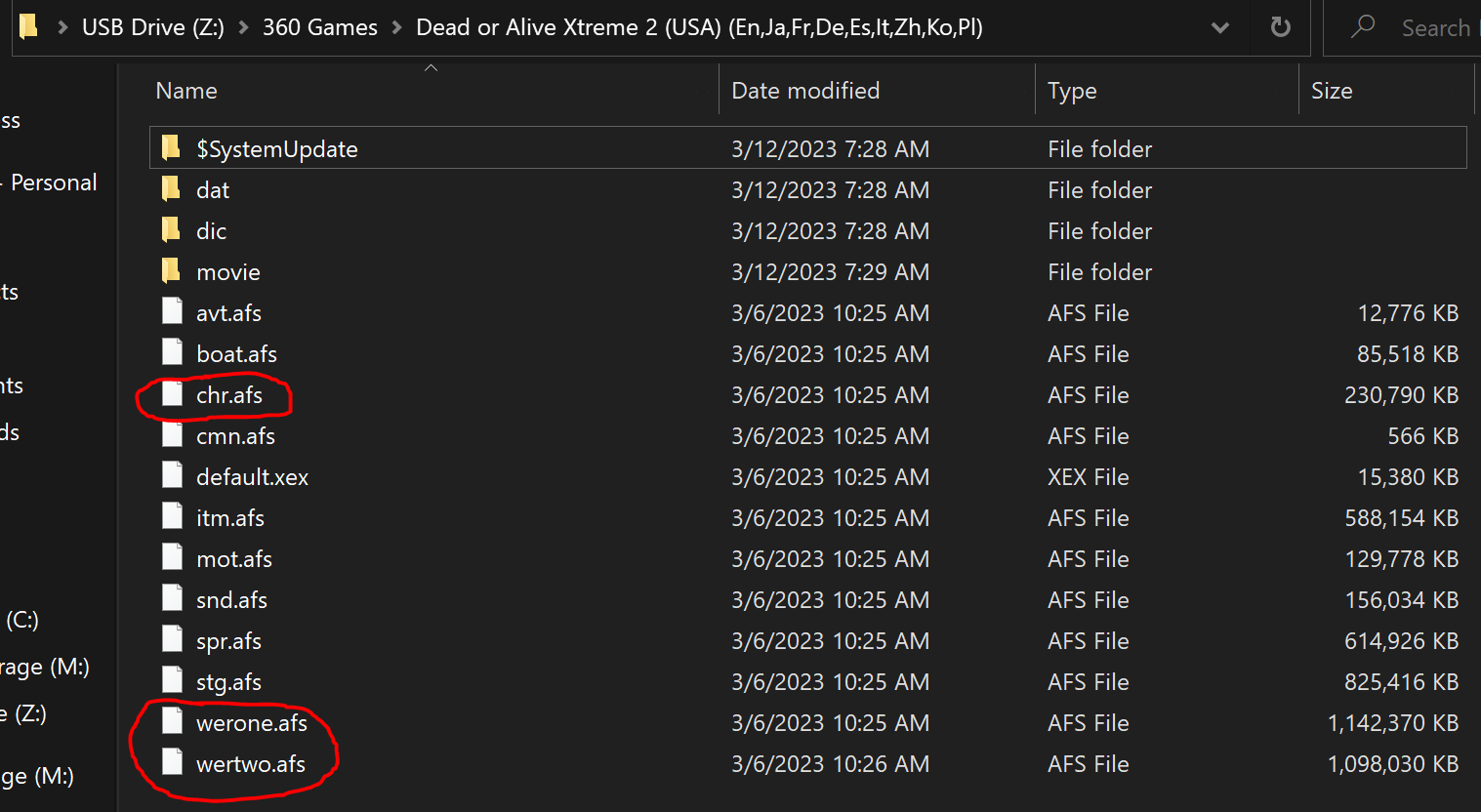The width and height of the screenshot is (1481, 812).
Task: Expand the chevron after USB Drive (Z:)
Action: 243,27
